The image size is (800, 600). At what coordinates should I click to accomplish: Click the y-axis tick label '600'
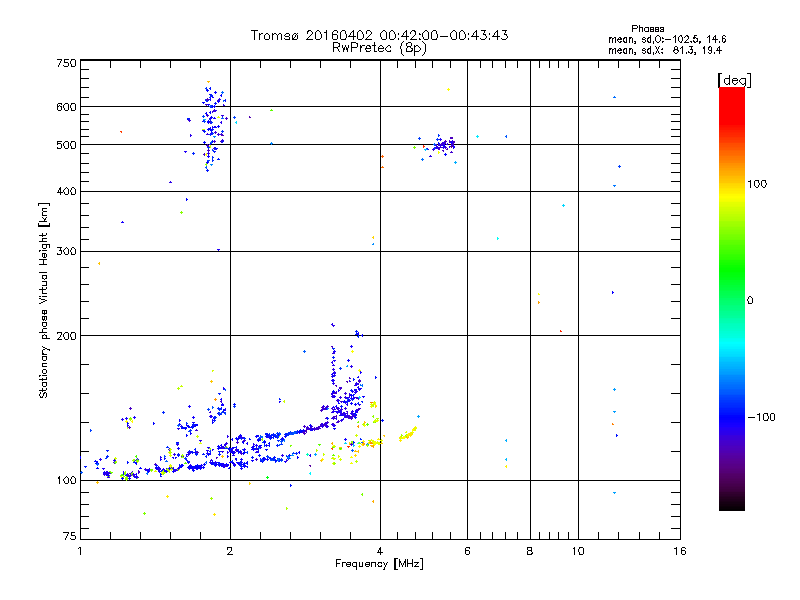click(x=66, y=107)
